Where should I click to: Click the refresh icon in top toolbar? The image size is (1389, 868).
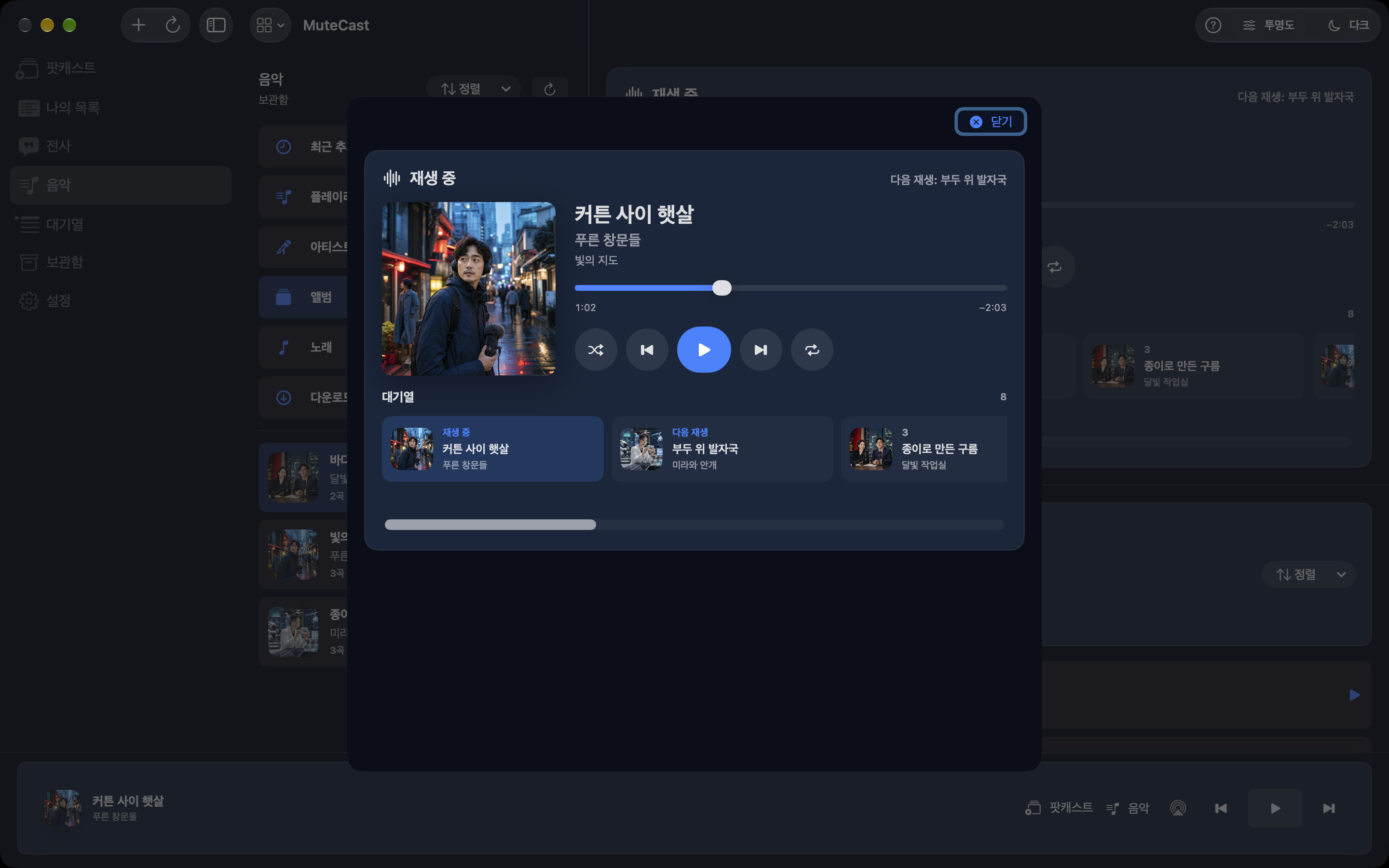(x=173, y=25)
